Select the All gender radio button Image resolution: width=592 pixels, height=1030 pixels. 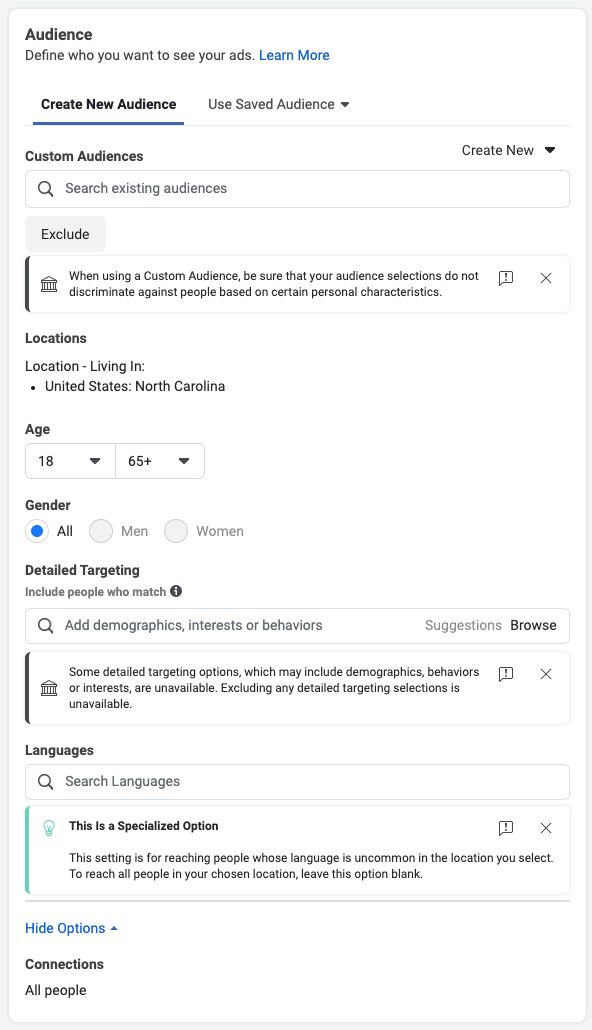coord(37,531)
